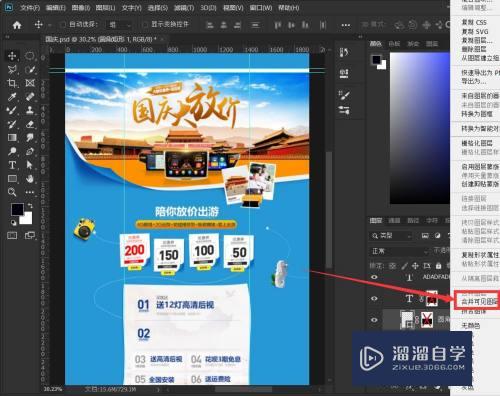The height and width of the screenshot is (396, 500).
Task: Click the foreground color swatch in toolbox
Action: click(x=17, y=210)
